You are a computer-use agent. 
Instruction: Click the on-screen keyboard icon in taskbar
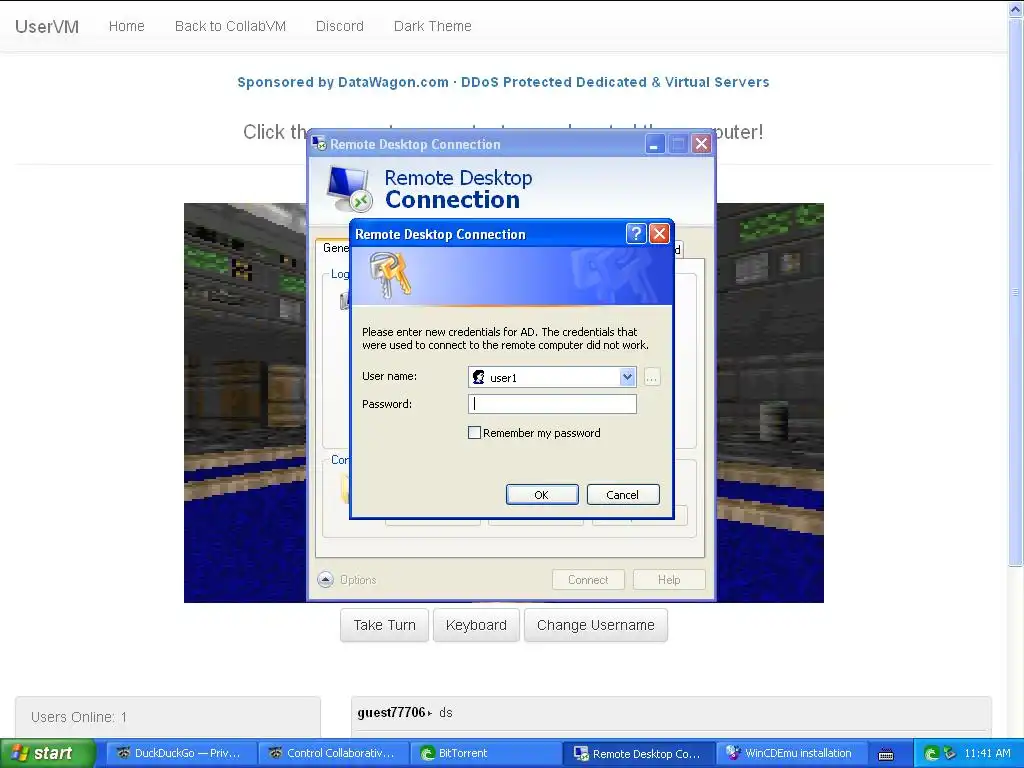coord(886,754)
